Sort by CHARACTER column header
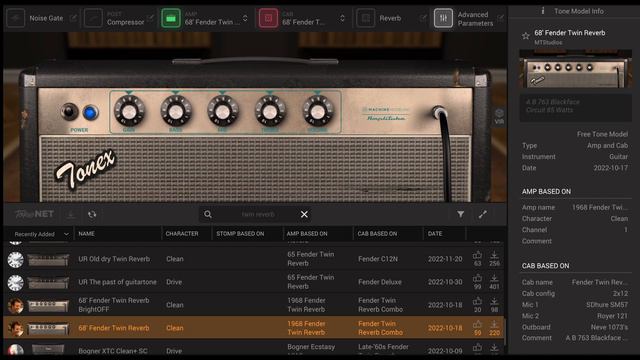Image resolution: width=640 pixels, height=360 pixels. click(182, 234)
